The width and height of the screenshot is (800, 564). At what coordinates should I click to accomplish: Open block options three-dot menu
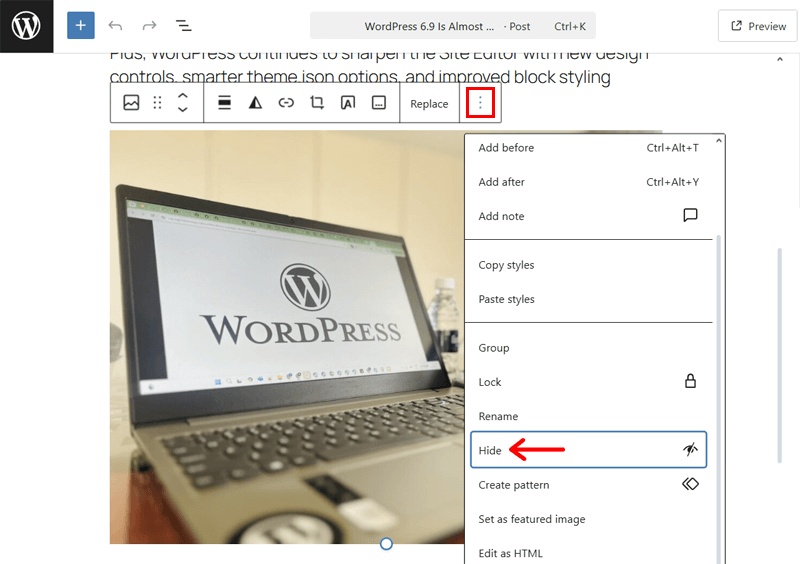click(480, 103)
